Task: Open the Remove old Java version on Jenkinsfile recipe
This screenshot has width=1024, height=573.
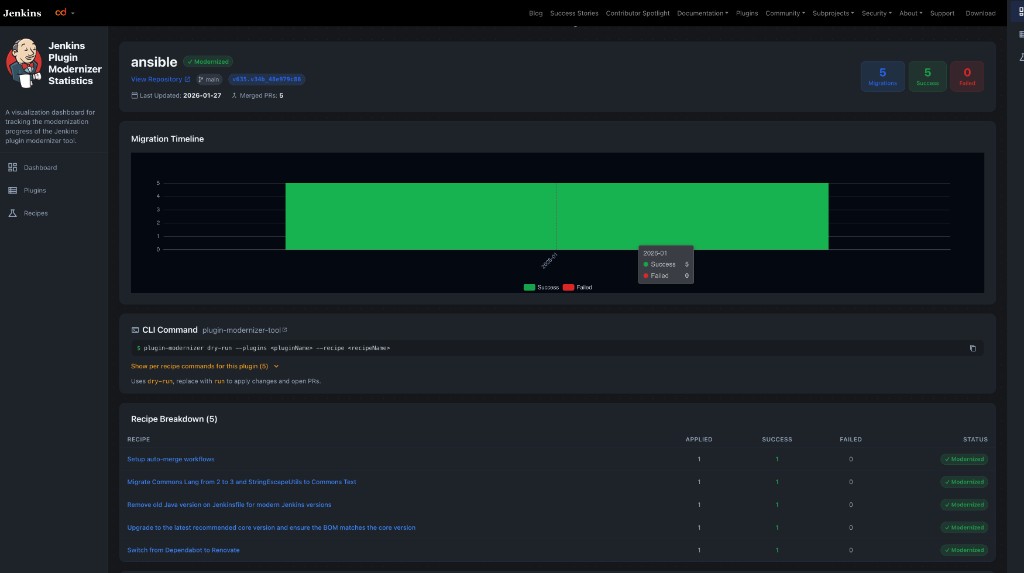Action: (229, 504)
